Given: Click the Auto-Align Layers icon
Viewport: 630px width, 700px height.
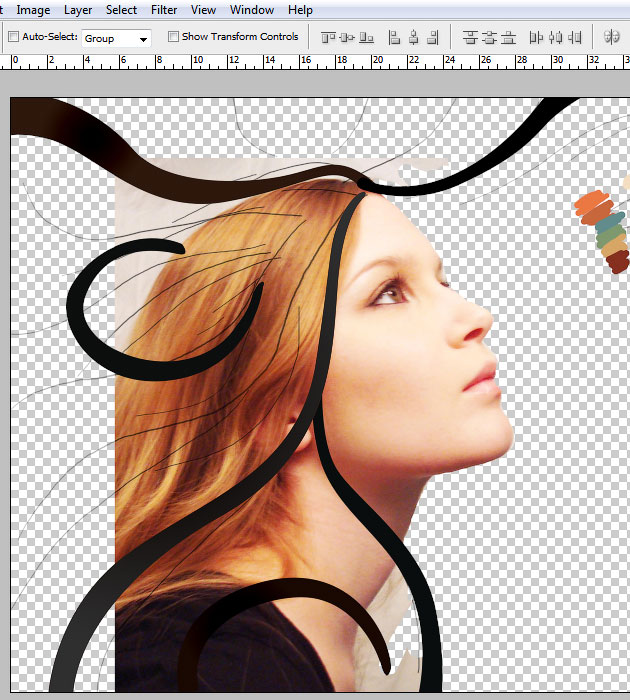Looking at the screenshot, I should (x=612, y=37).
